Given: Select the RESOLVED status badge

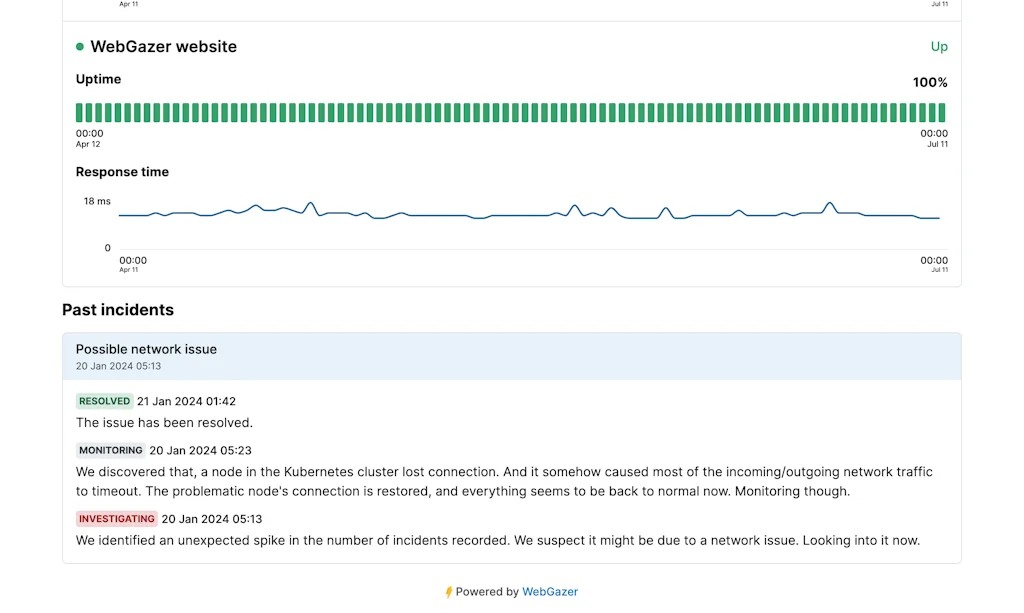Looking at the screenshot, I should tap(104, 401).
